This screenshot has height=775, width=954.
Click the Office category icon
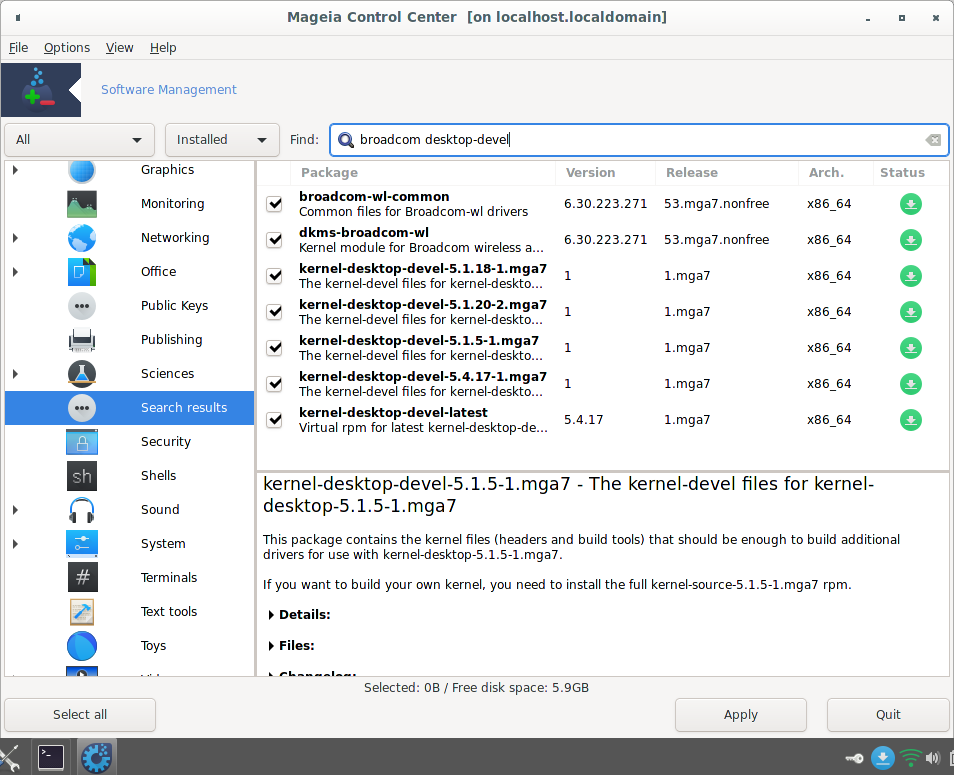(82, 272)
